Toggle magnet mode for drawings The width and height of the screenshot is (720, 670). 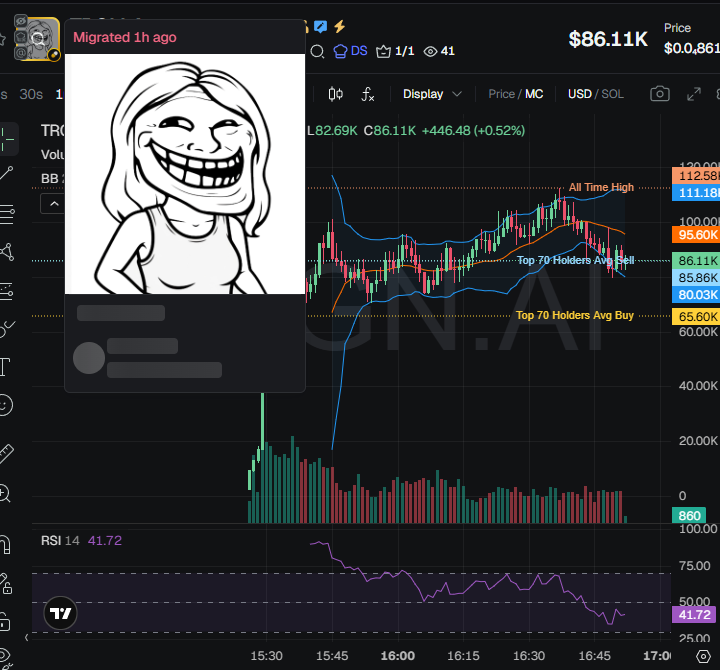click(5, 545)
